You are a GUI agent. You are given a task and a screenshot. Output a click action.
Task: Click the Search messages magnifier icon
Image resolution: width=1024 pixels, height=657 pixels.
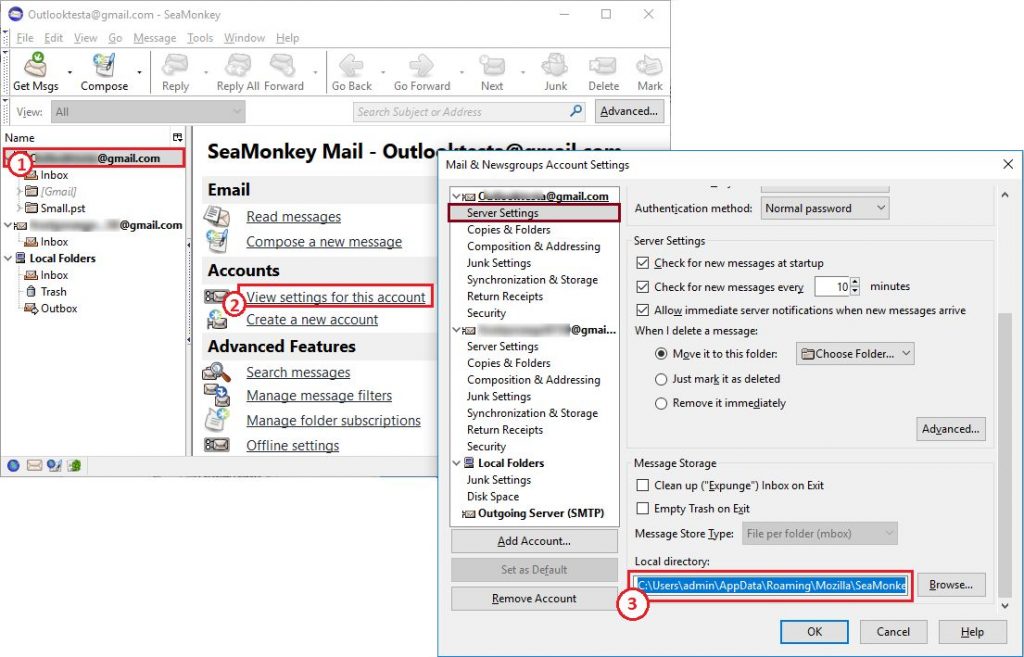217,372
